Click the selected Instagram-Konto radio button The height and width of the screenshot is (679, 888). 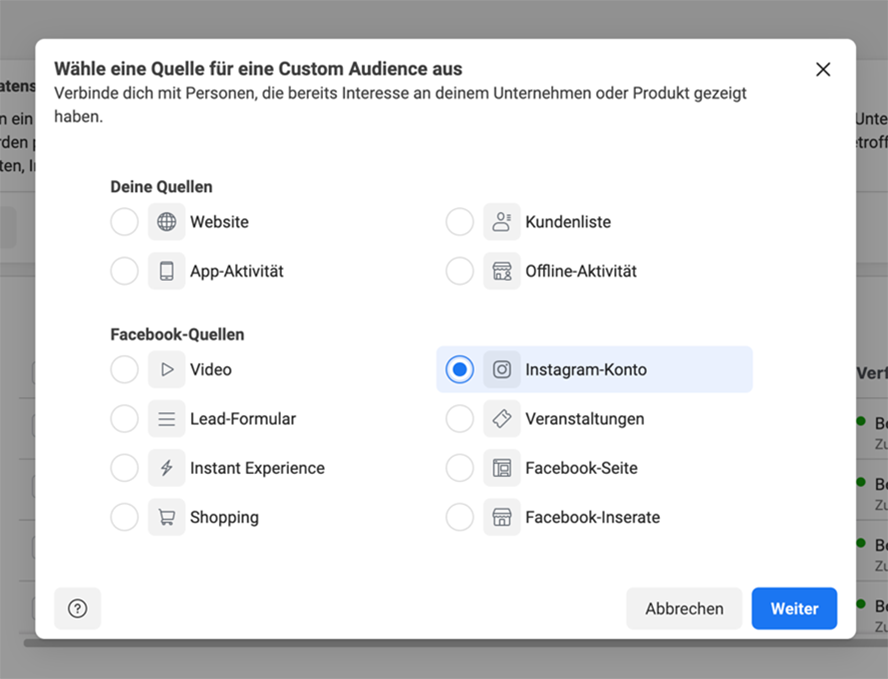coord(460,370)
